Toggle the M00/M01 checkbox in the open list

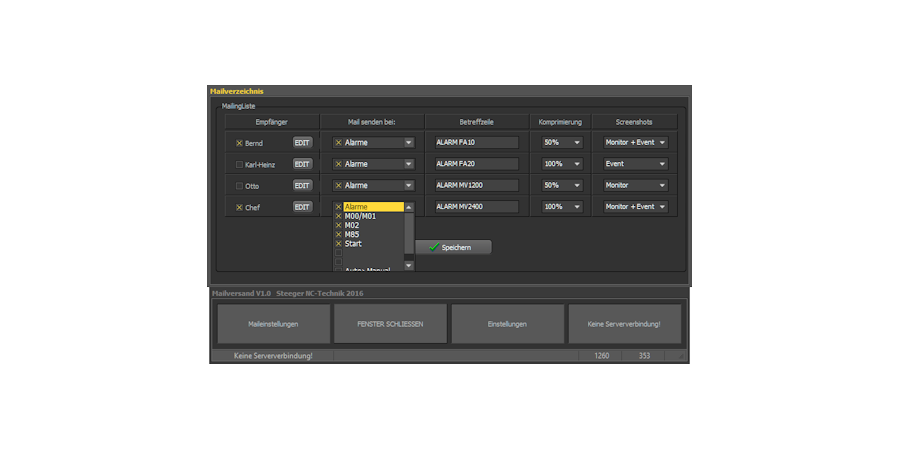(338, 216)
